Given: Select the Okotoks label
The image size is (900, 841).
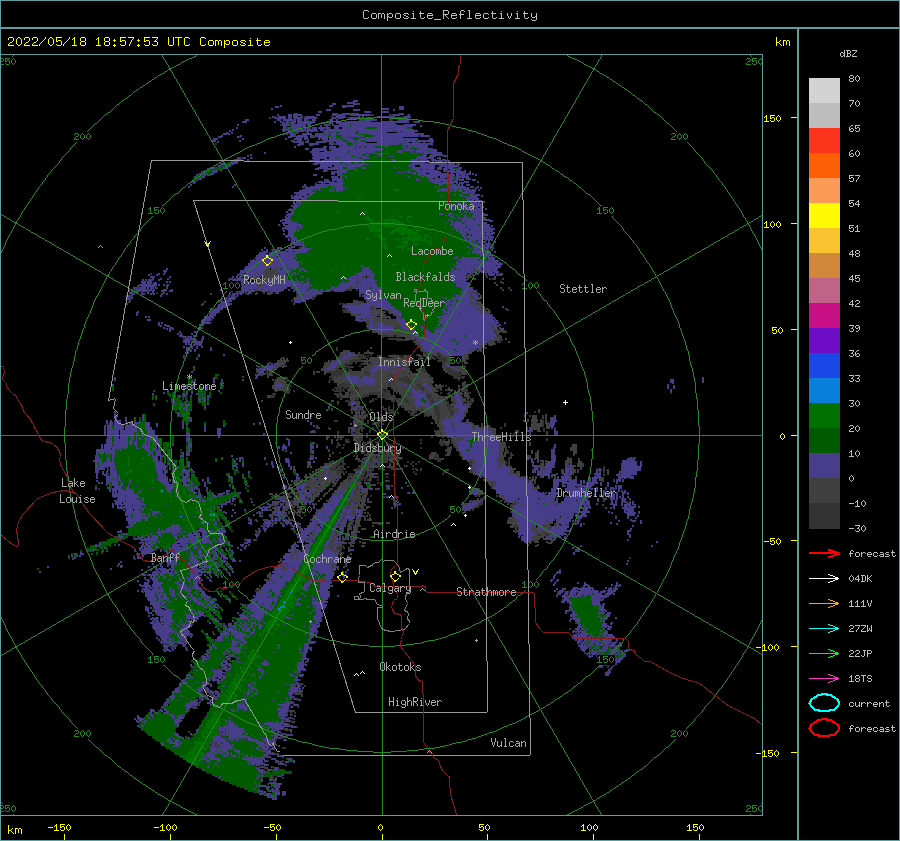Looking at the screenshot, I should click(400, 667).
